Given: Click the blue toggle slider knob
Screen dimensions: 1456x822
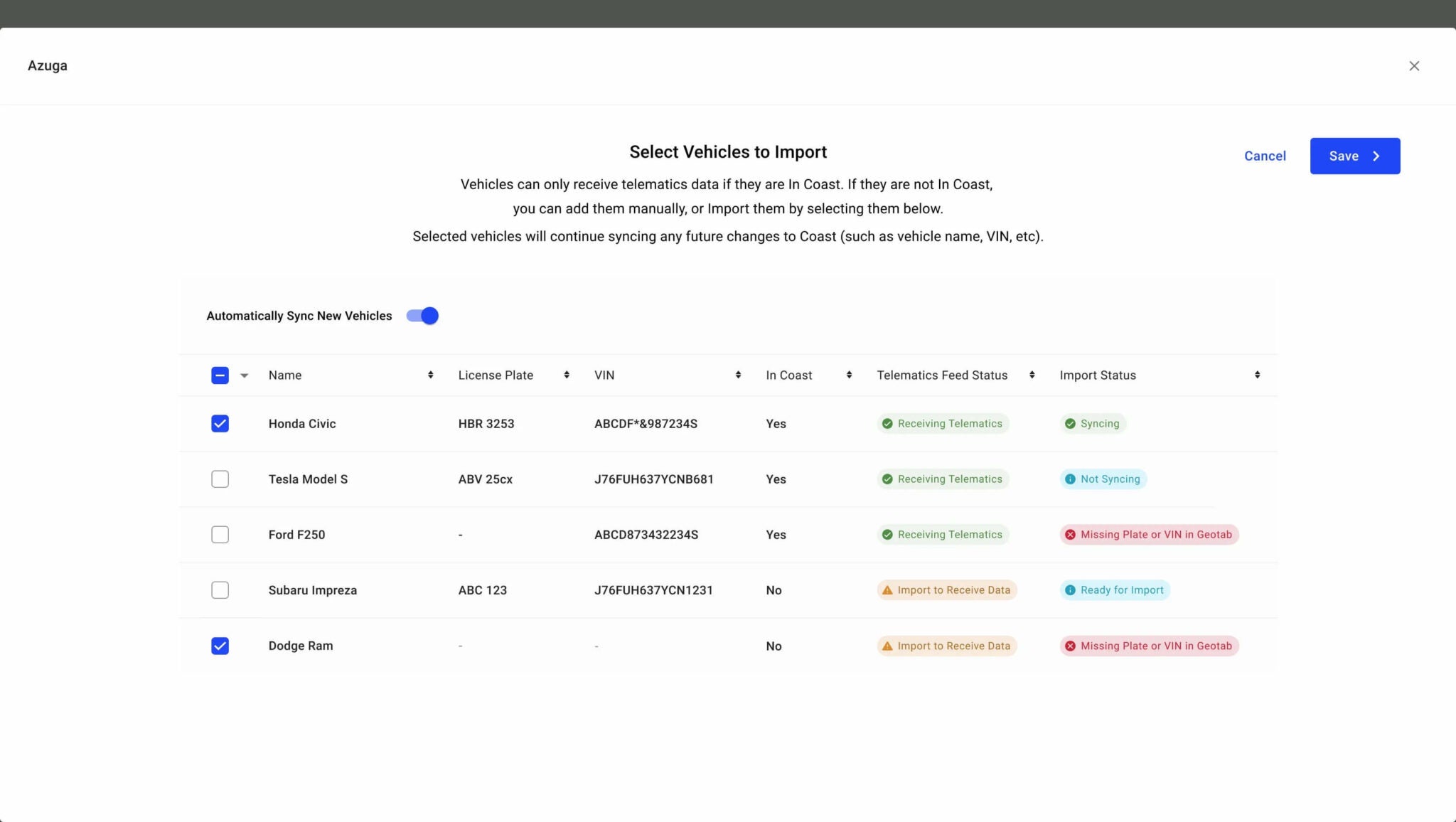Looking at the screenshot, I should pyautogui.click(x=429, y=315).
